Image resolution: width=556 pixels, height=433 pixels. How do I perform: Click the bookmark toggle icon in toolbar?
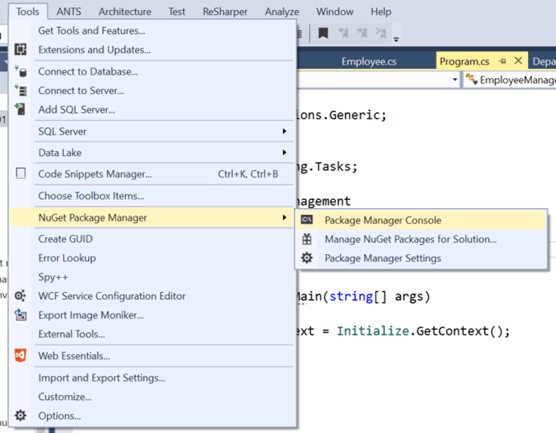(323, 33)
